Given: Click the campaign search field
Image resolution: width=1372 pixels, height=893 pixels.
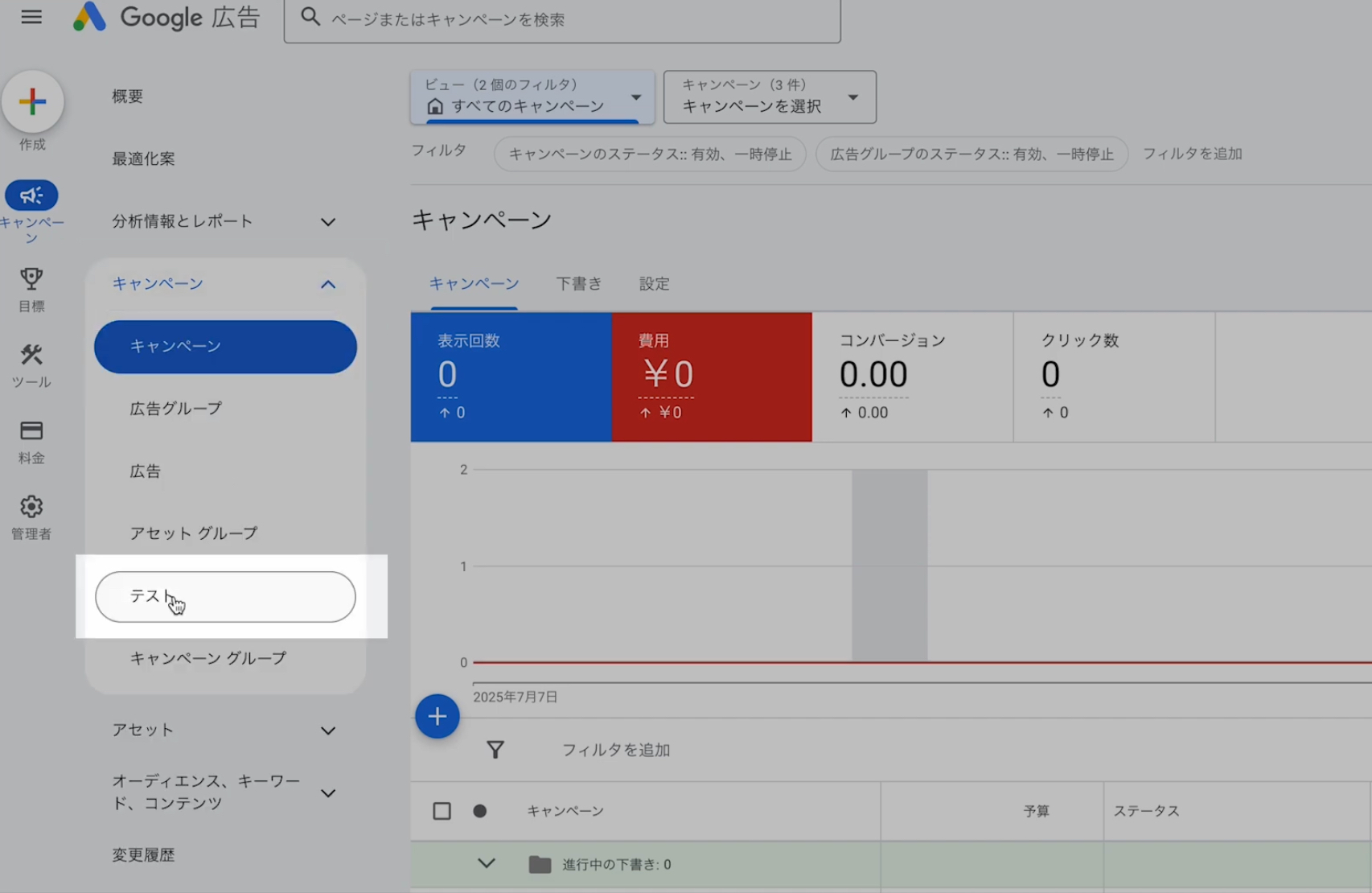Looking at the screenshot, I should coord(563,19).
